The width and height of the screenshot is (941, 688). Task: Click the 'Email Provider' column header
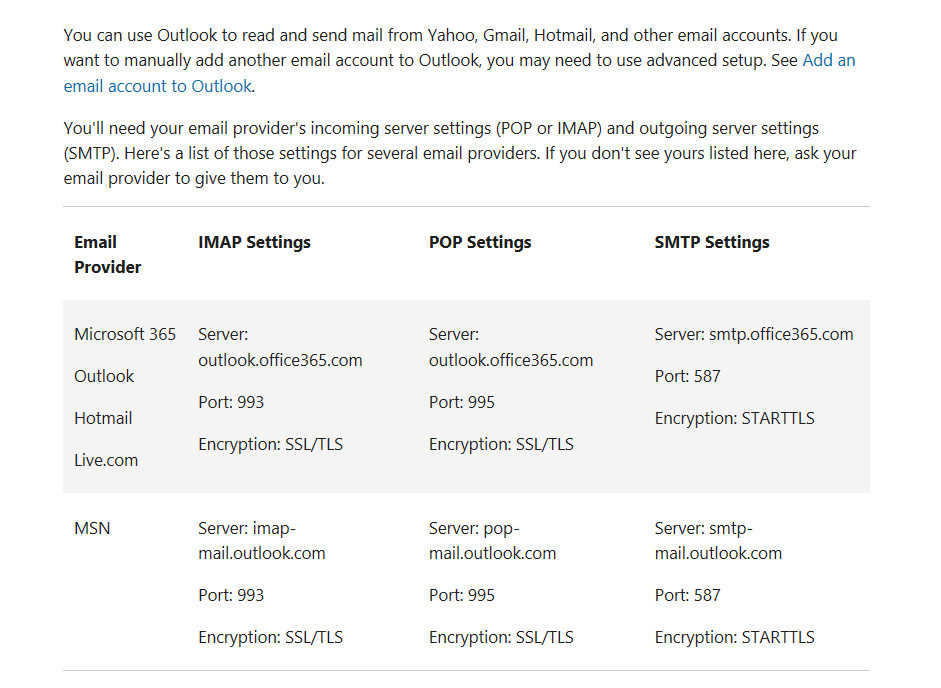coord(107,255)
